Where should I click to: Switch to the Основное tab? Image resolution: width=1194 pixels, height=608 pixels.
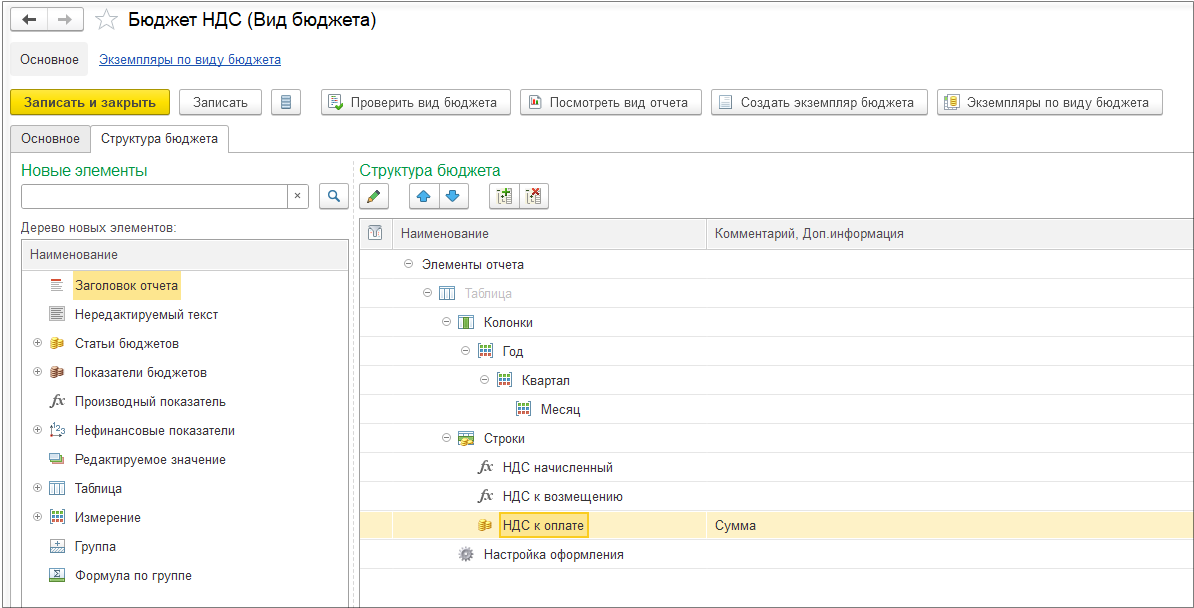pyautogui.click(x=50, y=139)
